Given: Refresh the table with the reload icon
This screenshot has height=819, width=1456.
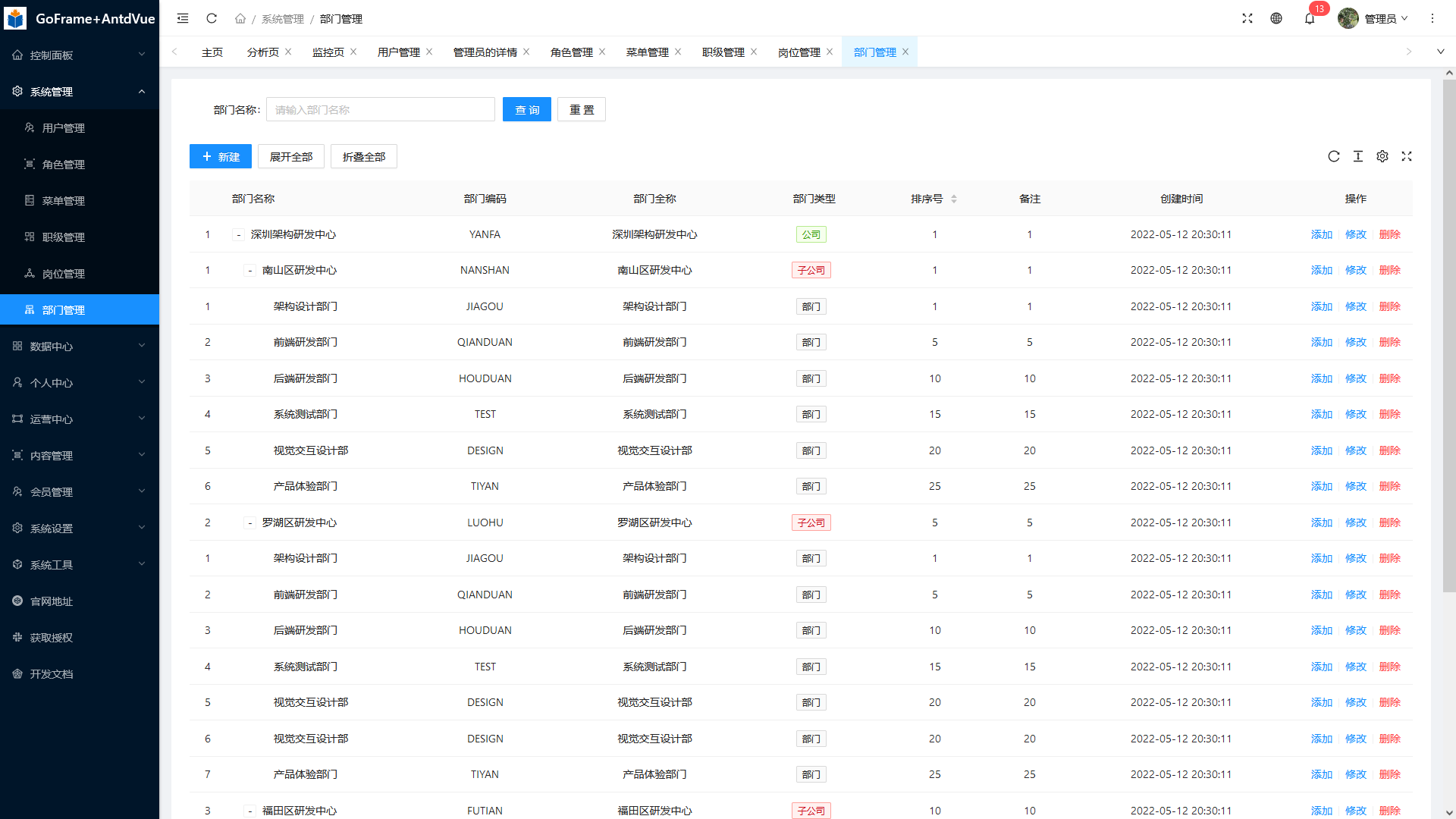Looking at the screenshot, I should click(1334, 156).
